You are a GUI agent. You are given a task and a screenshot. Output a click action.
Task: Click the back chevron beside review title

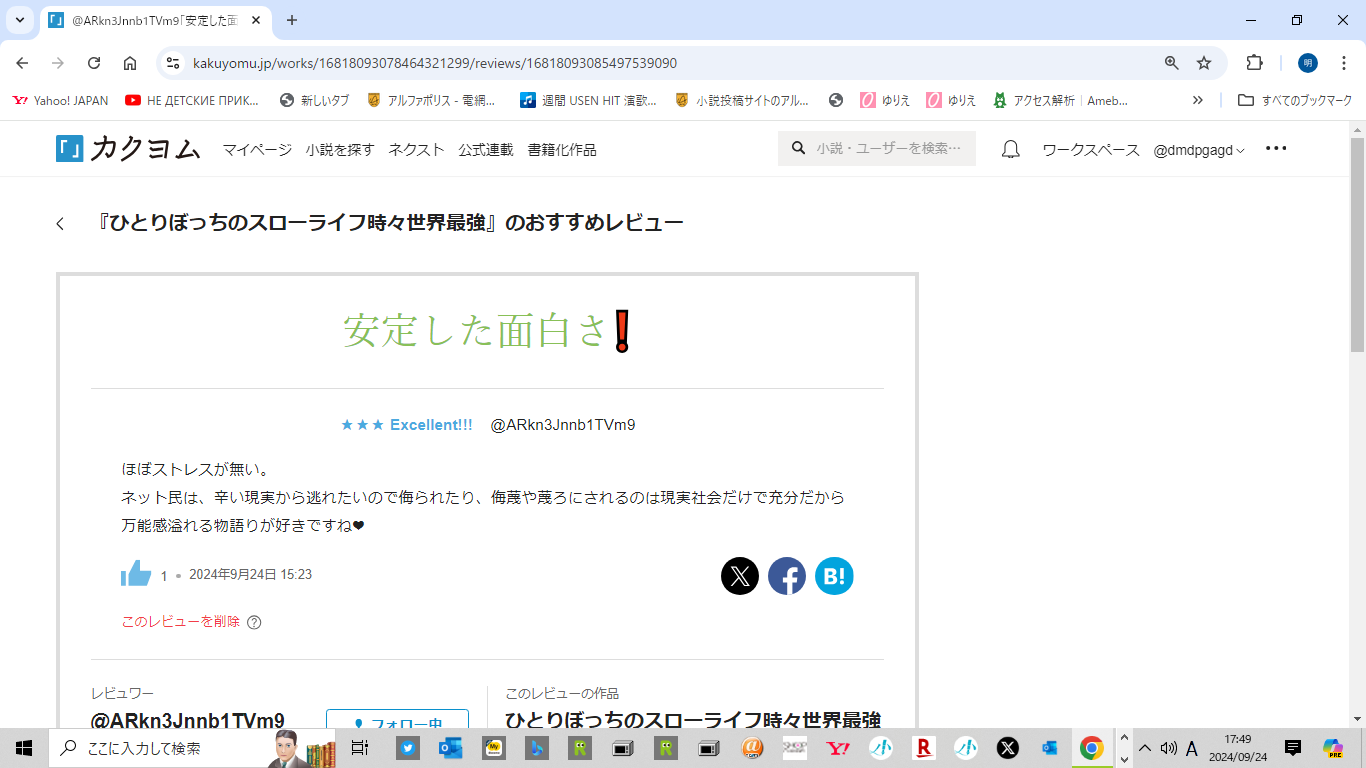point(60,223)
